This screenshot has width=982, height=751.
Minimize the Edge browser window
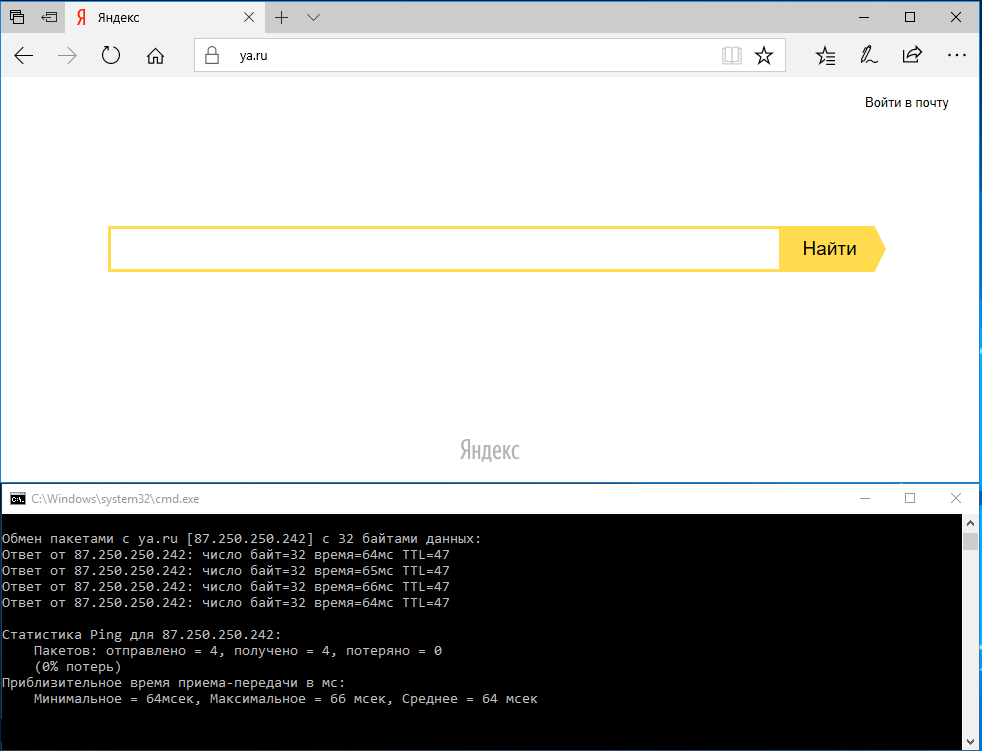click(x=864, y=18)
